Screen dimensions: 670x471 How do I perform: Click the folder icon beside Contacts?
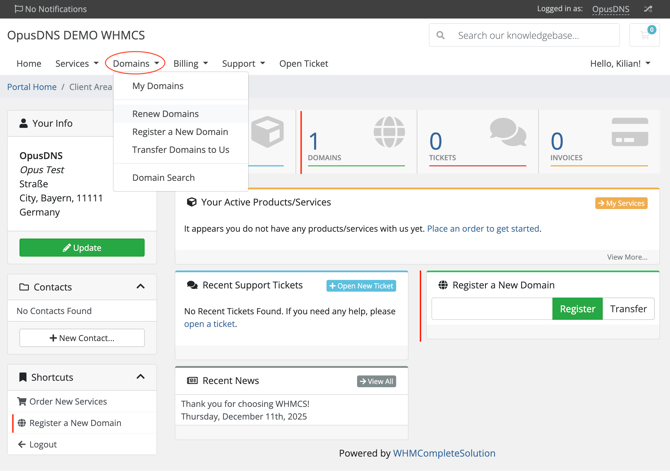point(24,287)
